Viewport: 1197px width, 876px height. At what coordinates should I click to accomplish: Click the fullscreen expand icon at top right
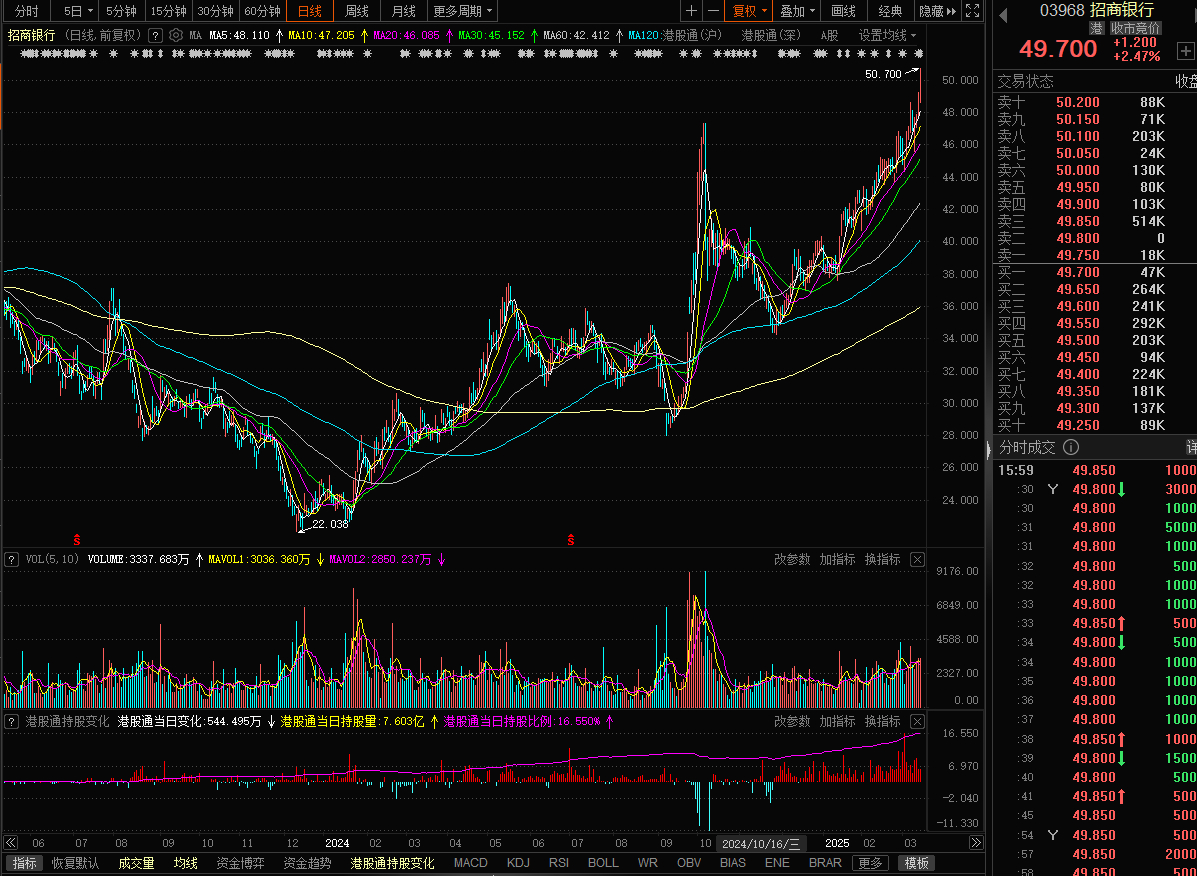coord(975,11)
